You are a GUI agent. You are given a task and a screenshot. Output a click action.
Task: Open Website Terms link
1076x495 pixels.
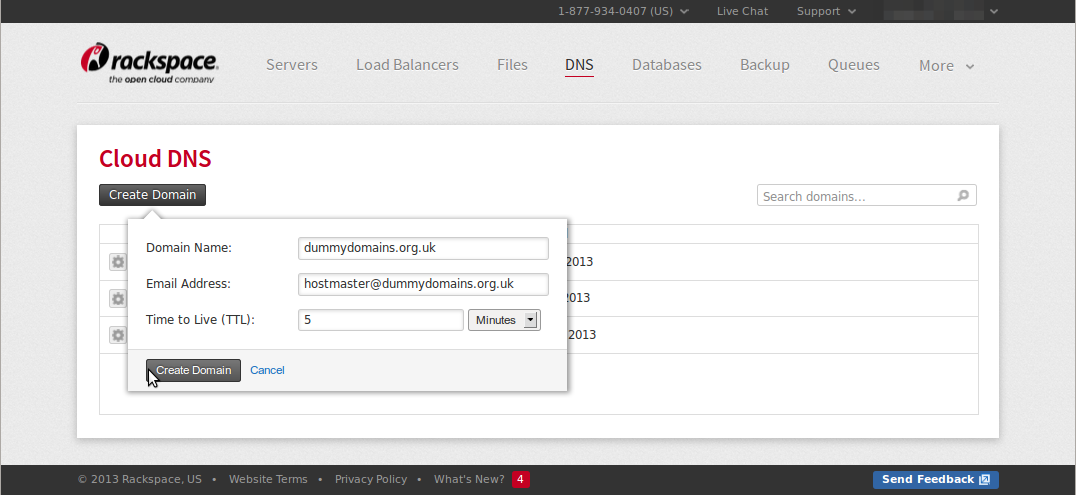[268, 479]
